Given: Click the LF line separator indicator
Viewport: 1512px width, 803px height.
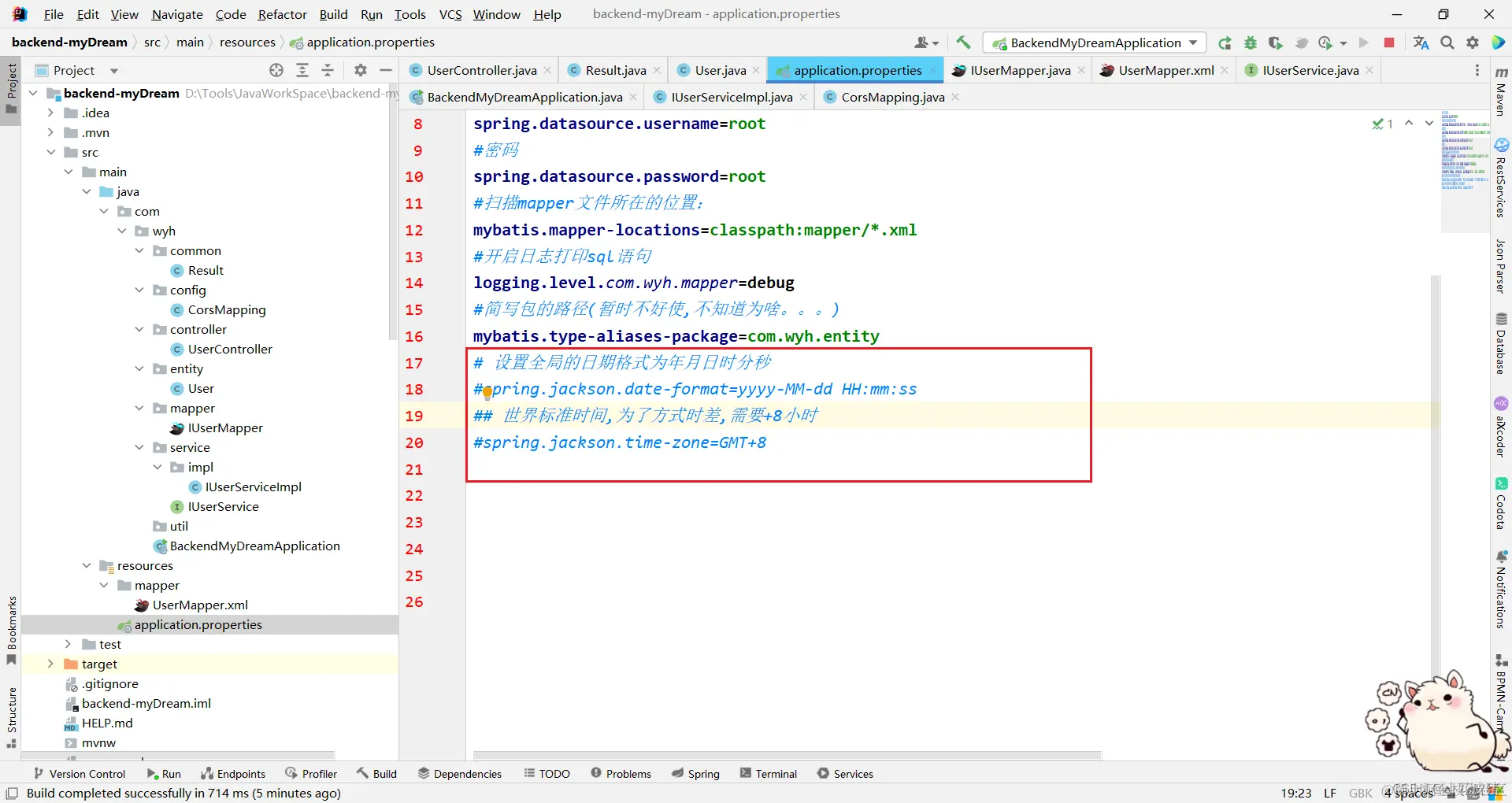Looking at the screenshot, I should tap(1330, 794).
